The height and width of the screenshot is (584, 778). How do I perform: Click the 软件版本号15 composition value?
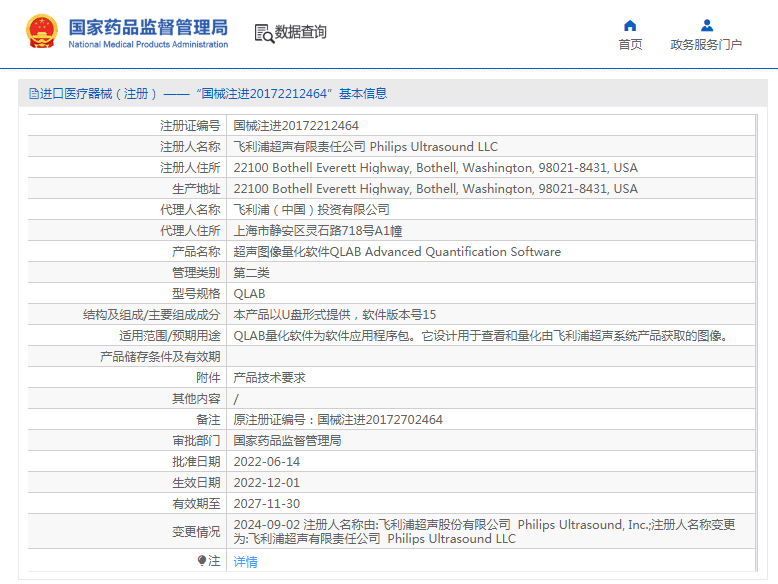pos(335,315)
